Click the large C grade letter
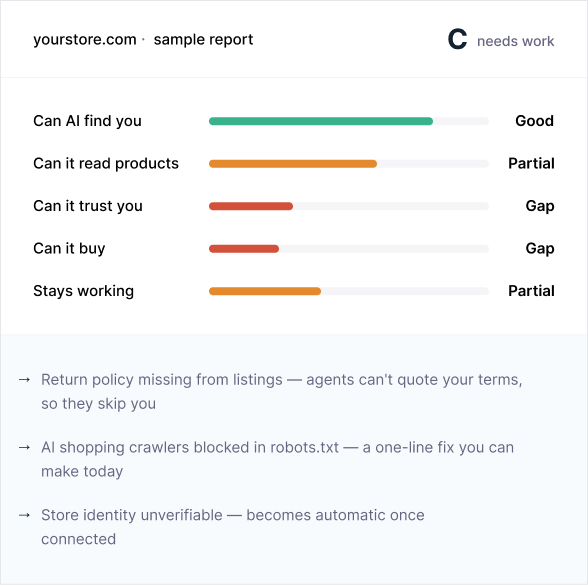This screenshot has width=588, height=585. [x=458, y=39]
